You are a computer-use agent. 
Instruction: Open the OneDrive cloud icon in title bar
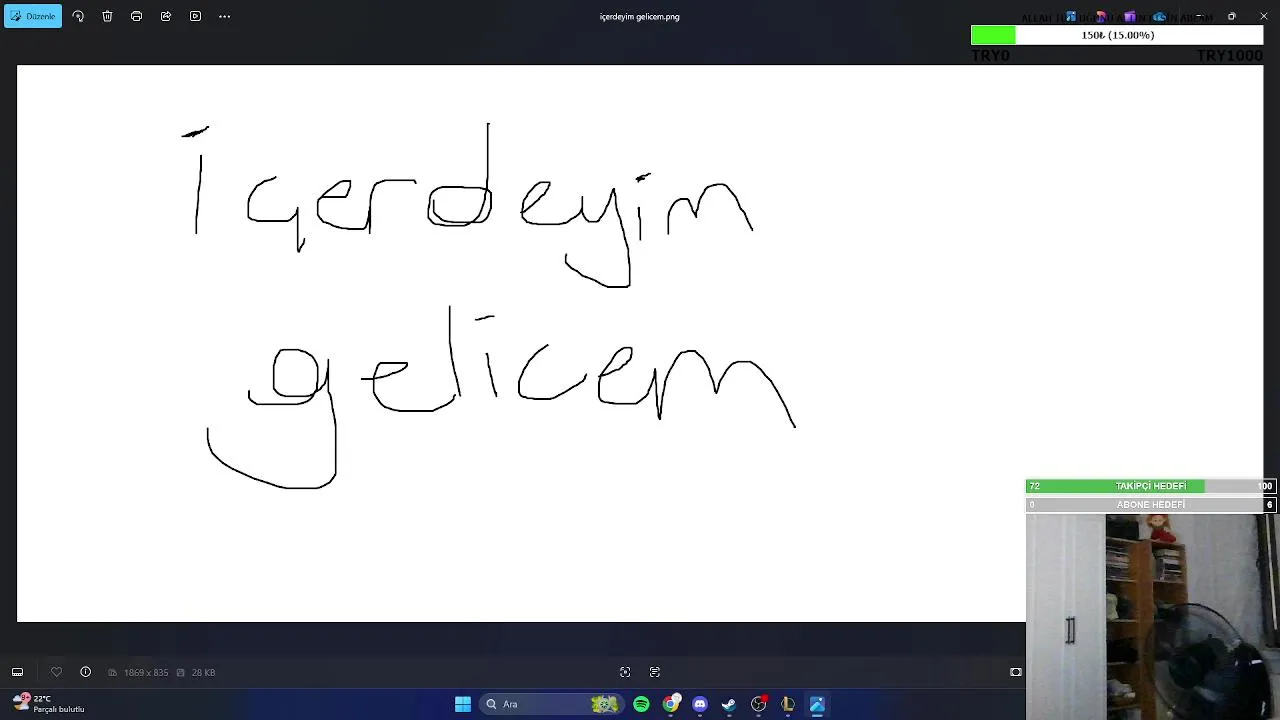1159,17
